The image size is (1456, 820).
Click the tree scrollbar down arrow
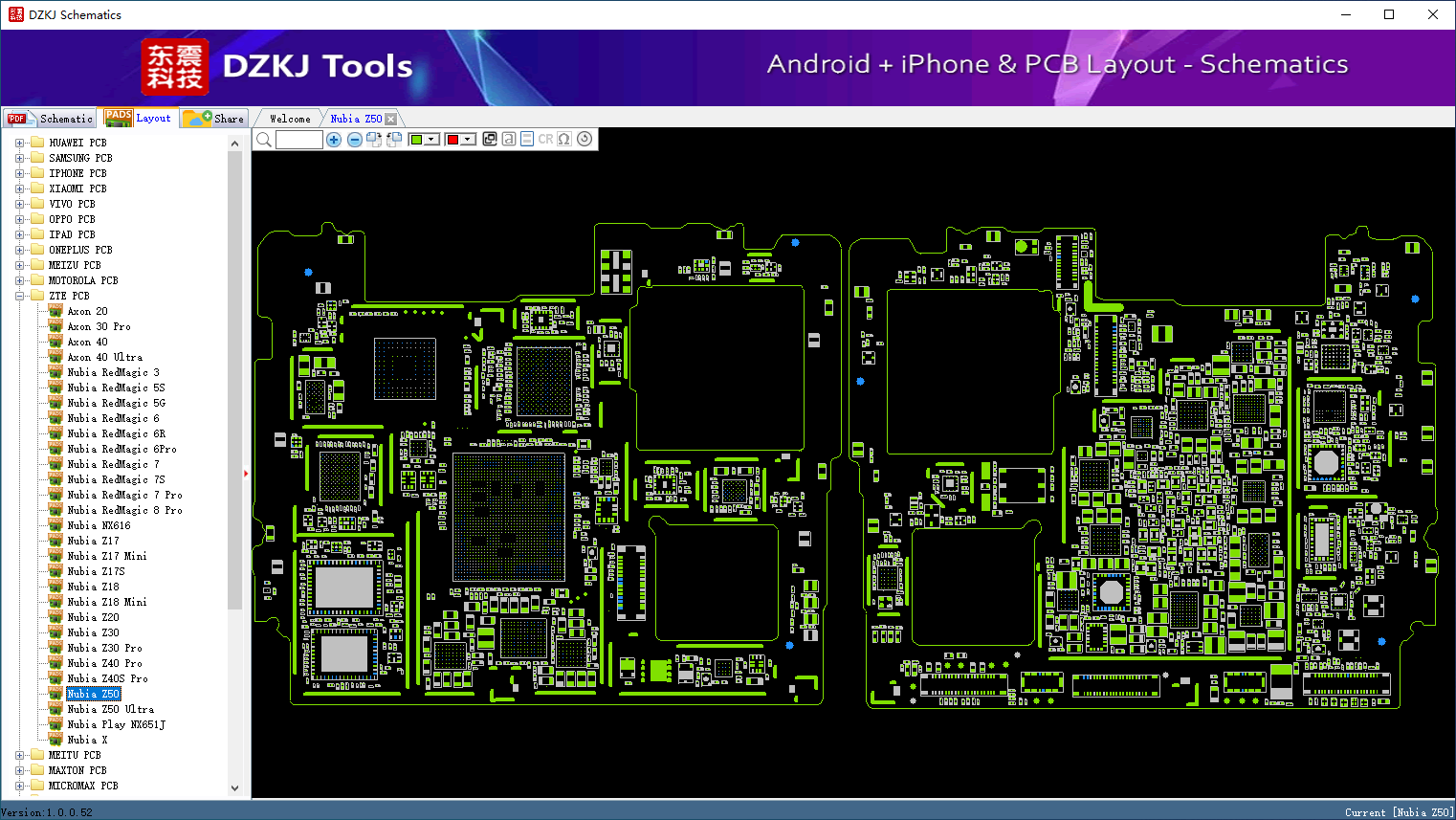tap(234, 788)
